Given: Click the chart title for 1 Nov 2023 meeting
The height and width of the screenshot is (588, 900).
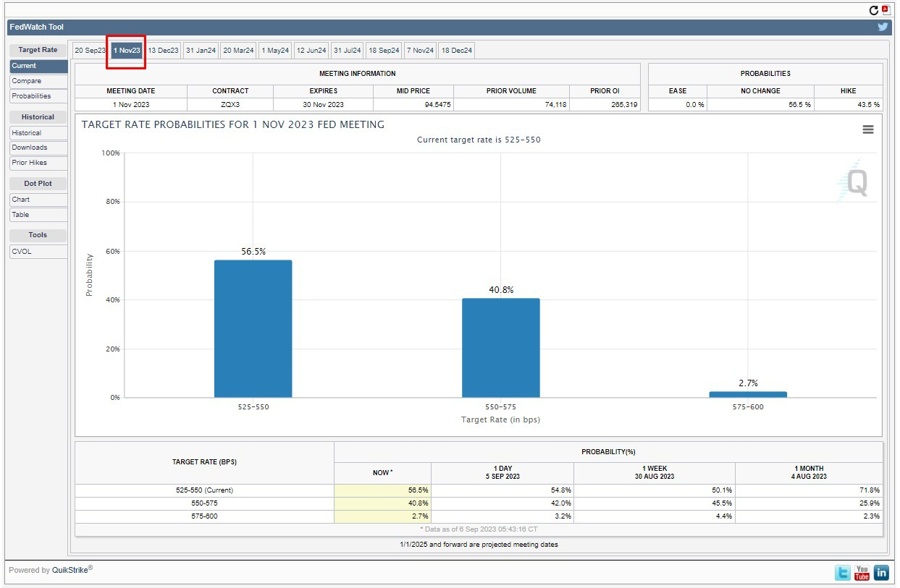Looking at the screenshot, I should (x=233, y=125).
